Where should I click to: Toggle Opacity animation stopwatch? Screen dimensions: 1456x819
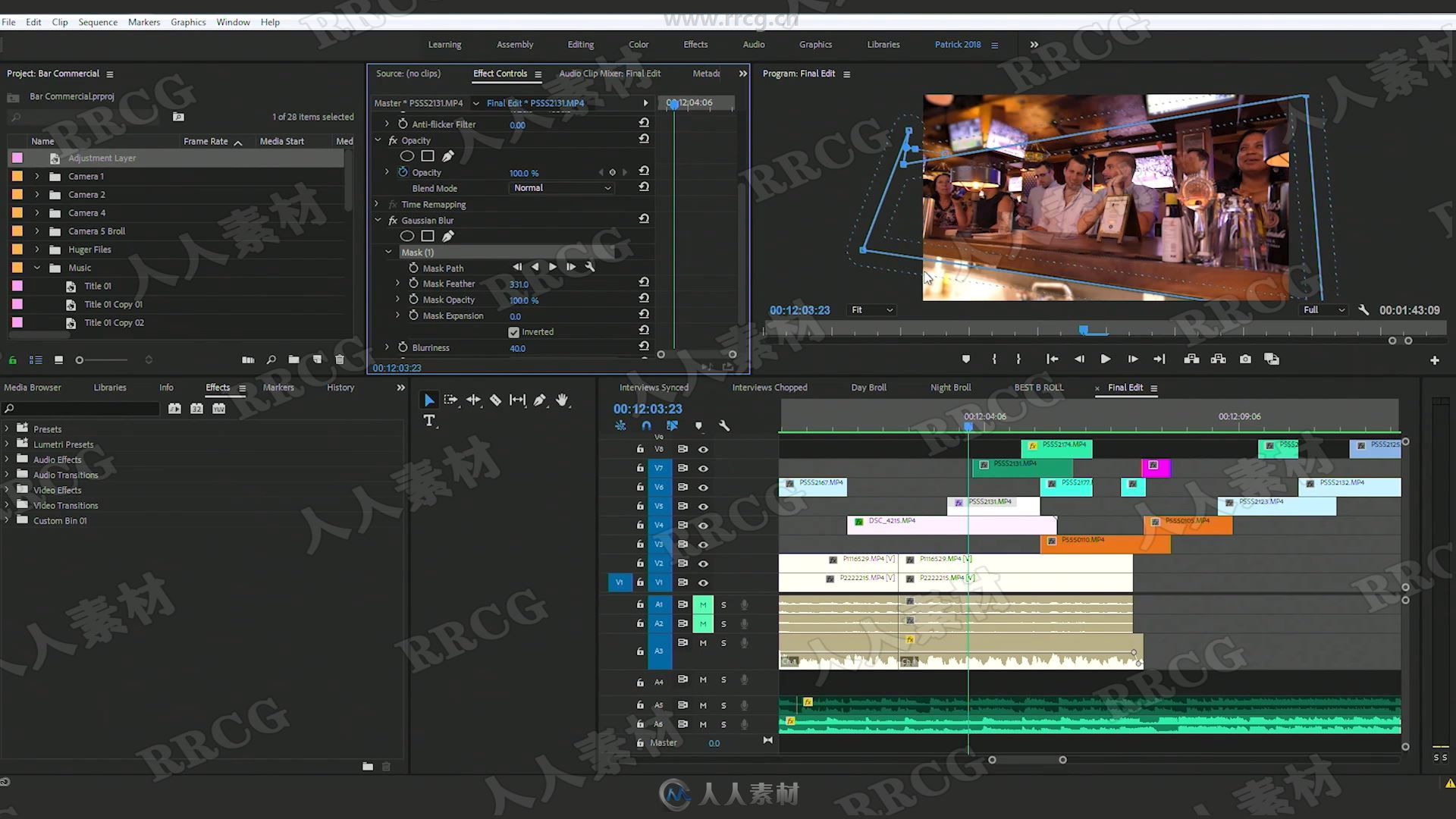pyautogui.click(x=403, y=172)
